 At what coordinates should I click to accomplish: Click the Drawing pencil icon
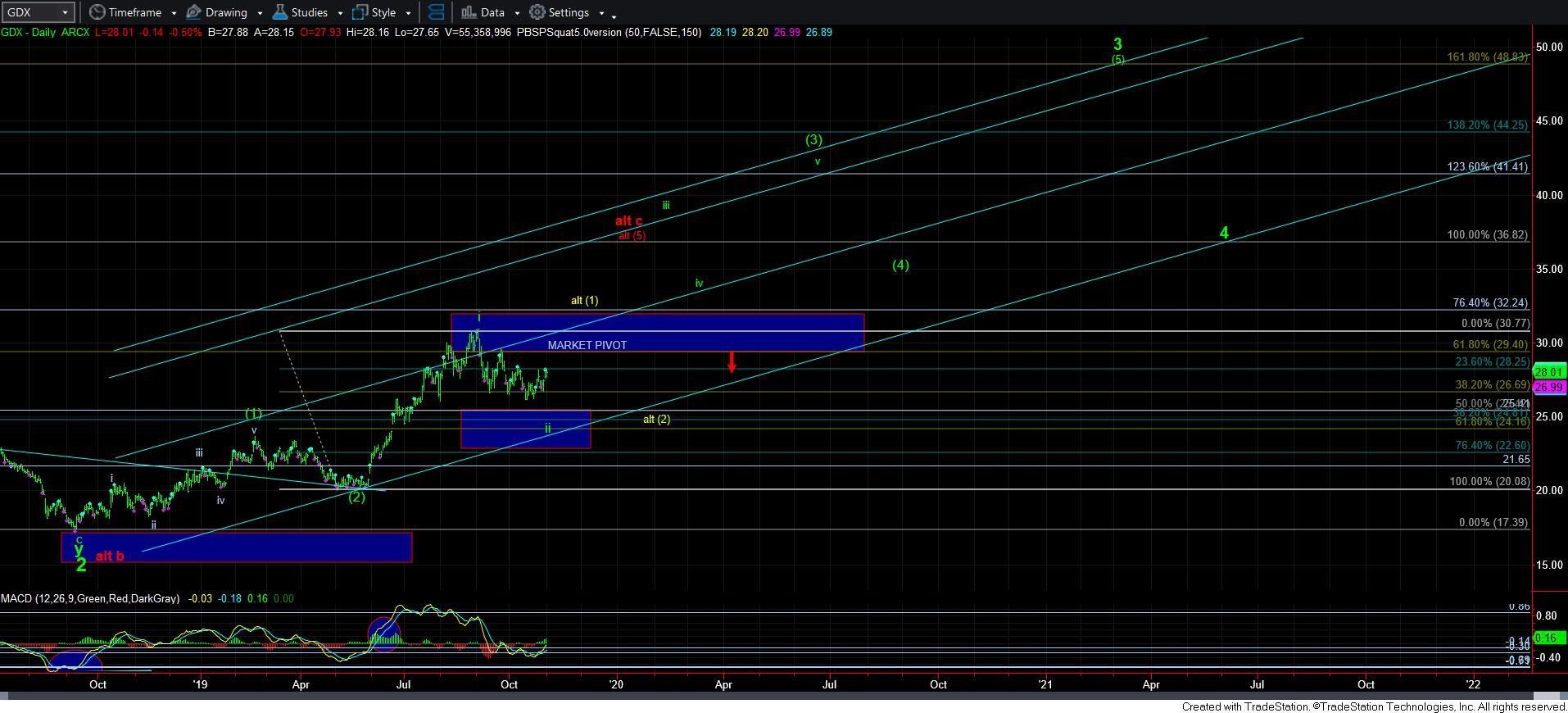(194, 12)
